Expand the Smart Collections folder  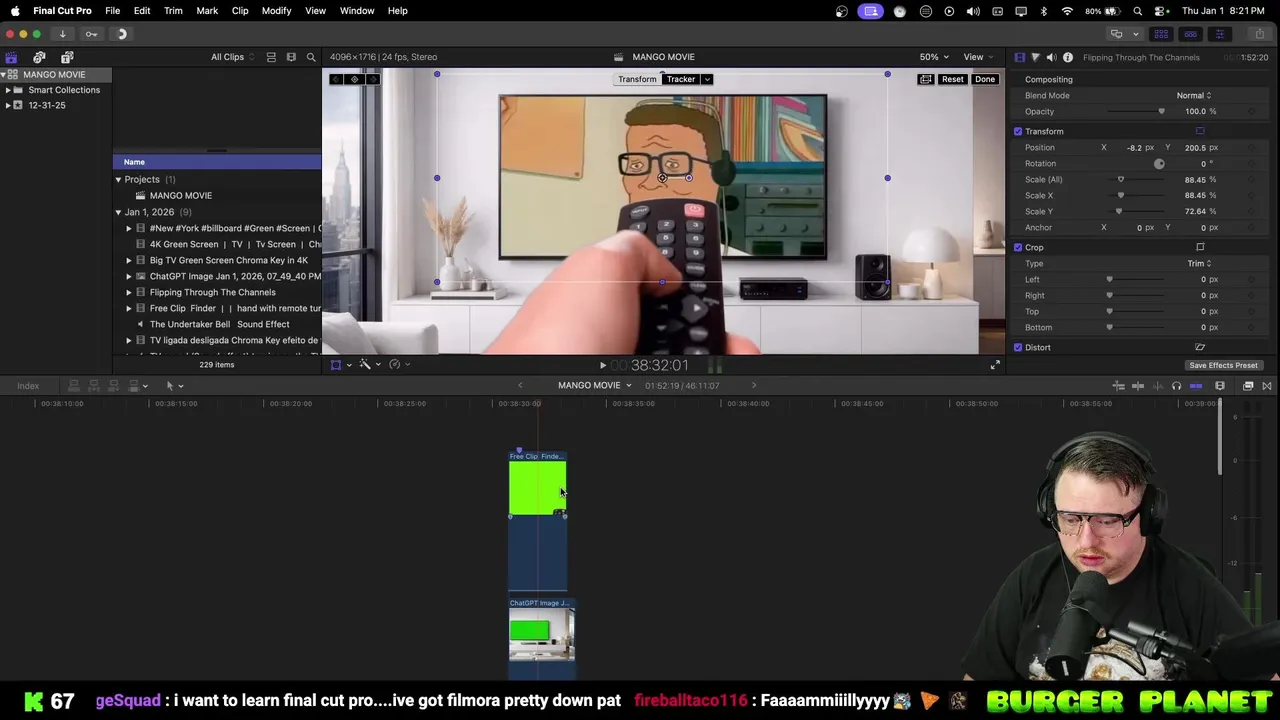(x=8, y=90)
